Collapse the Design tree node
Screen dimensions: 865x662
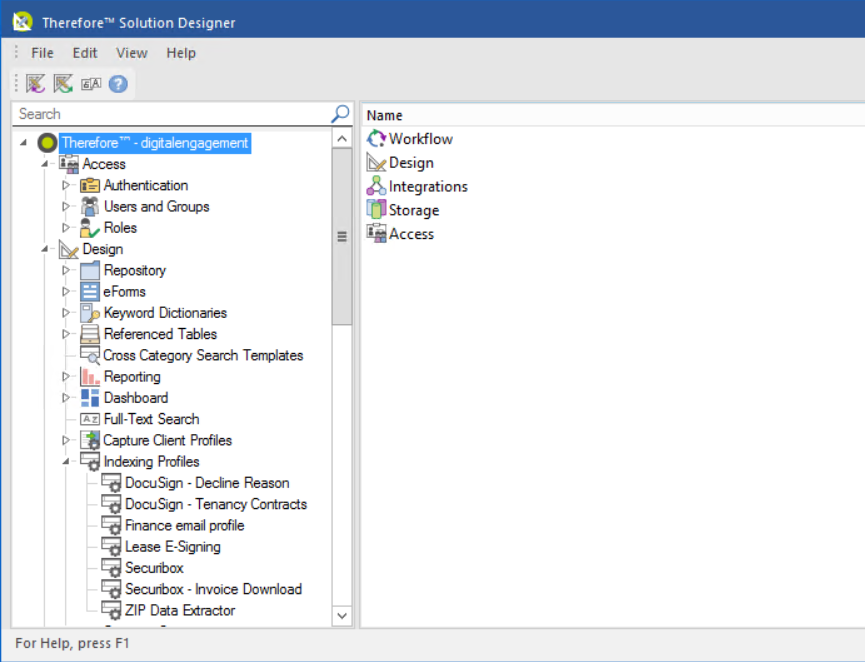click(x=45, y=249)
